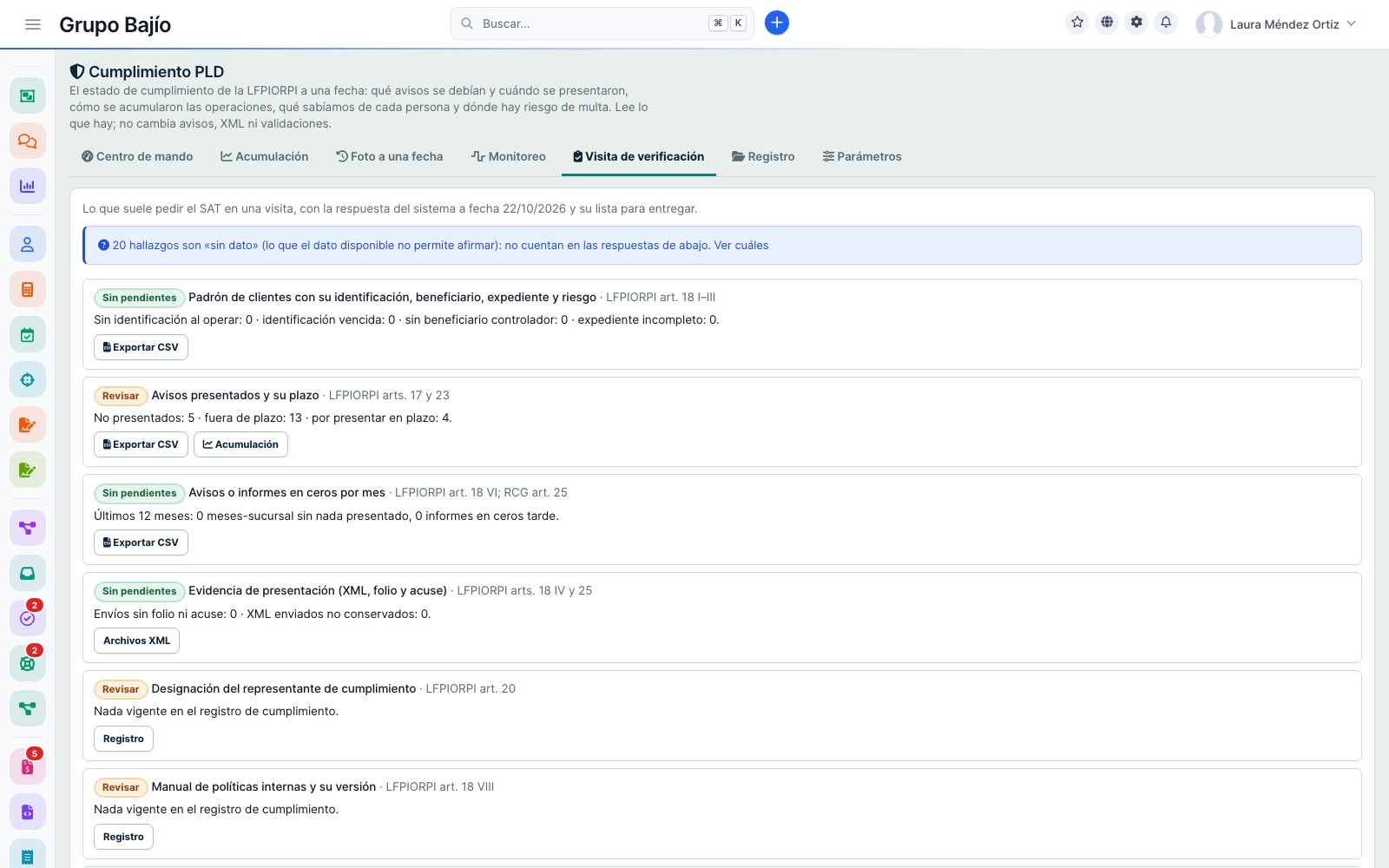This screenshot has height=868, width=1389.
Task: Click Revisar badge on Manual de políticas
Action: click(121, 787)
